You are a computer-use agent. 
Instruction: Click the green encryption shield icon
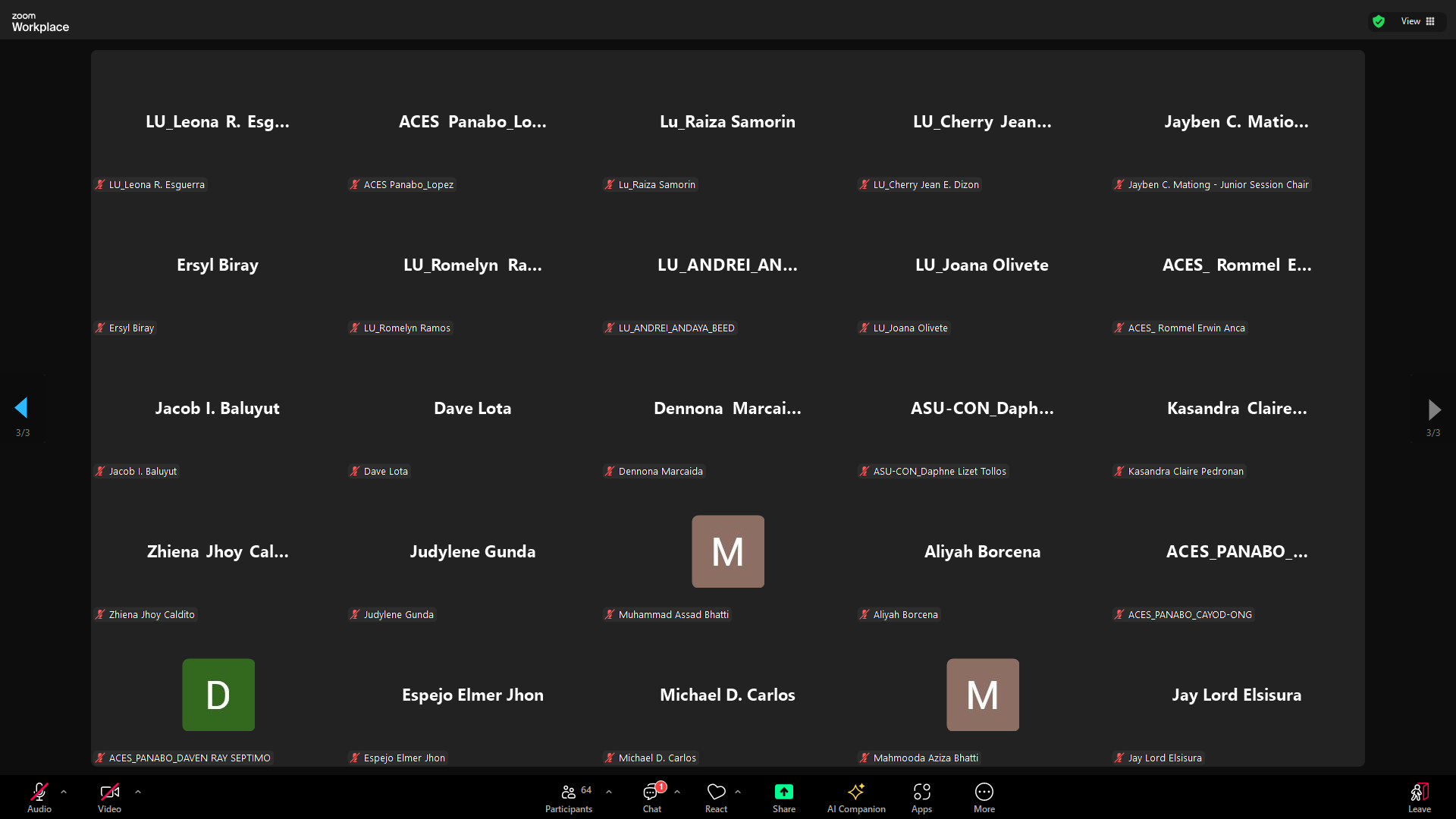1379,21
